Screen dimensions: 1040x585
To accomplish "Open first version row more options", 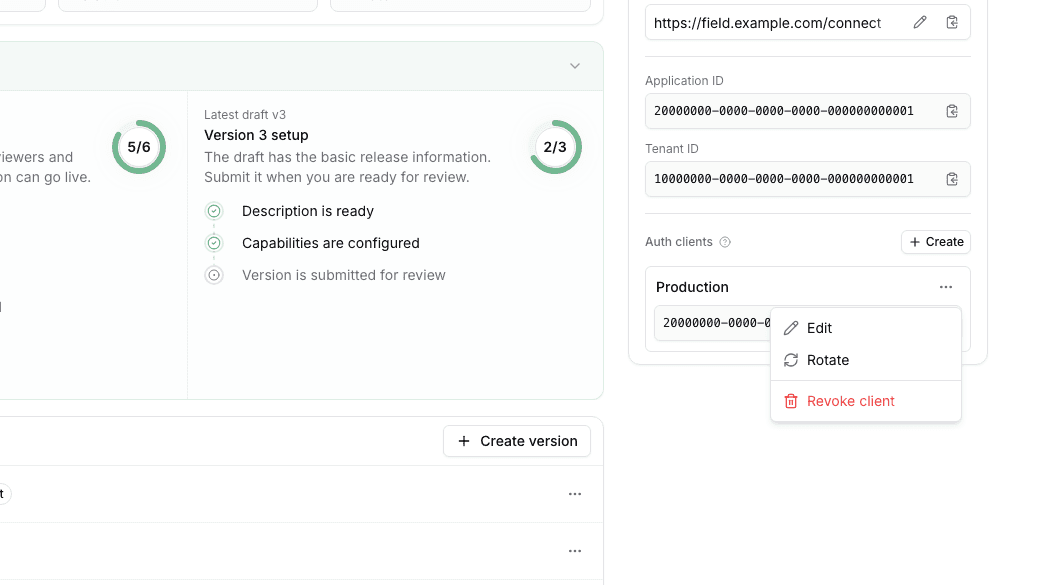I will click(x=575, y=494).
